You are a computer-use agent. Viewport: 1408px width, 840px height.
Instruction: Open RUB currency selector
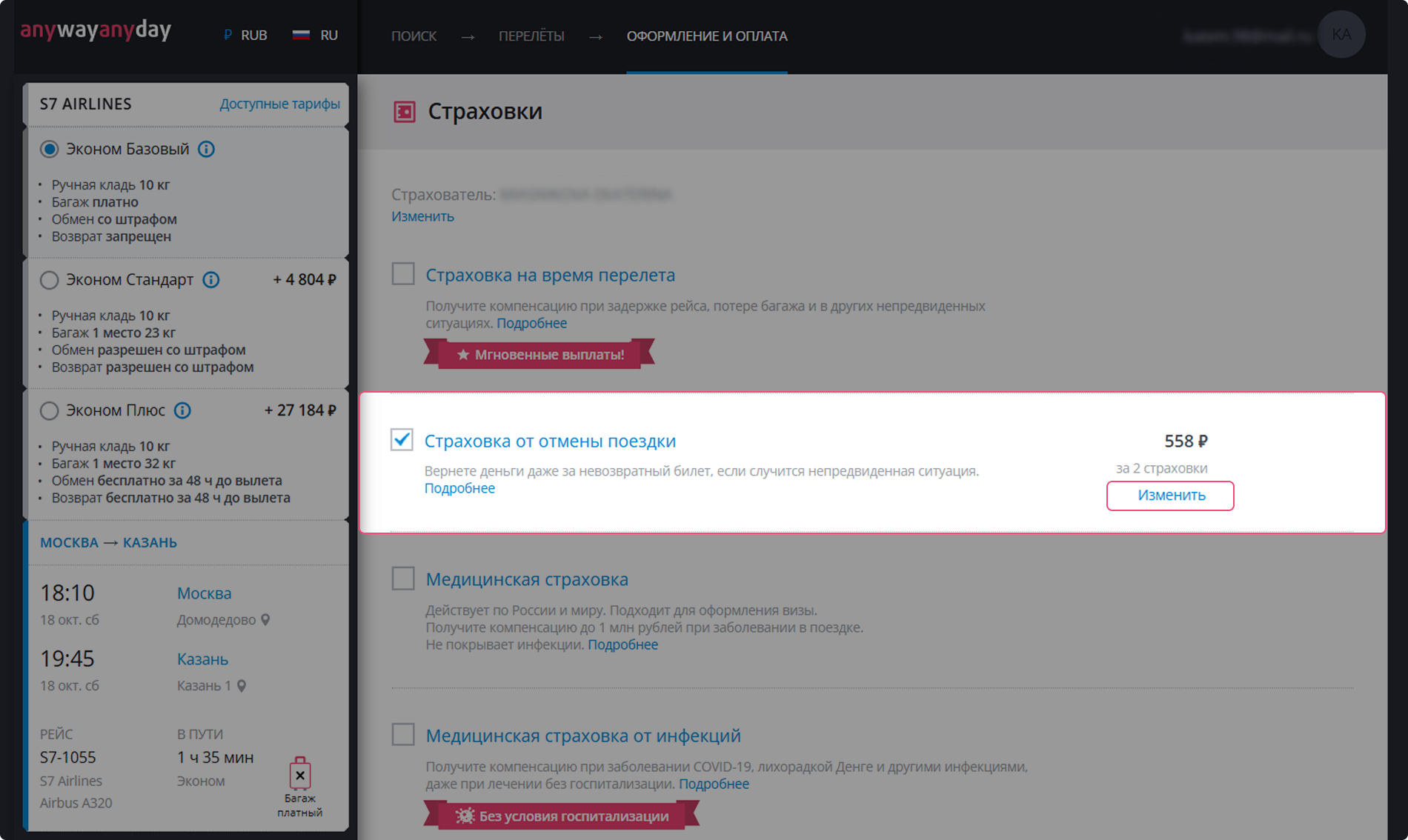245,35
